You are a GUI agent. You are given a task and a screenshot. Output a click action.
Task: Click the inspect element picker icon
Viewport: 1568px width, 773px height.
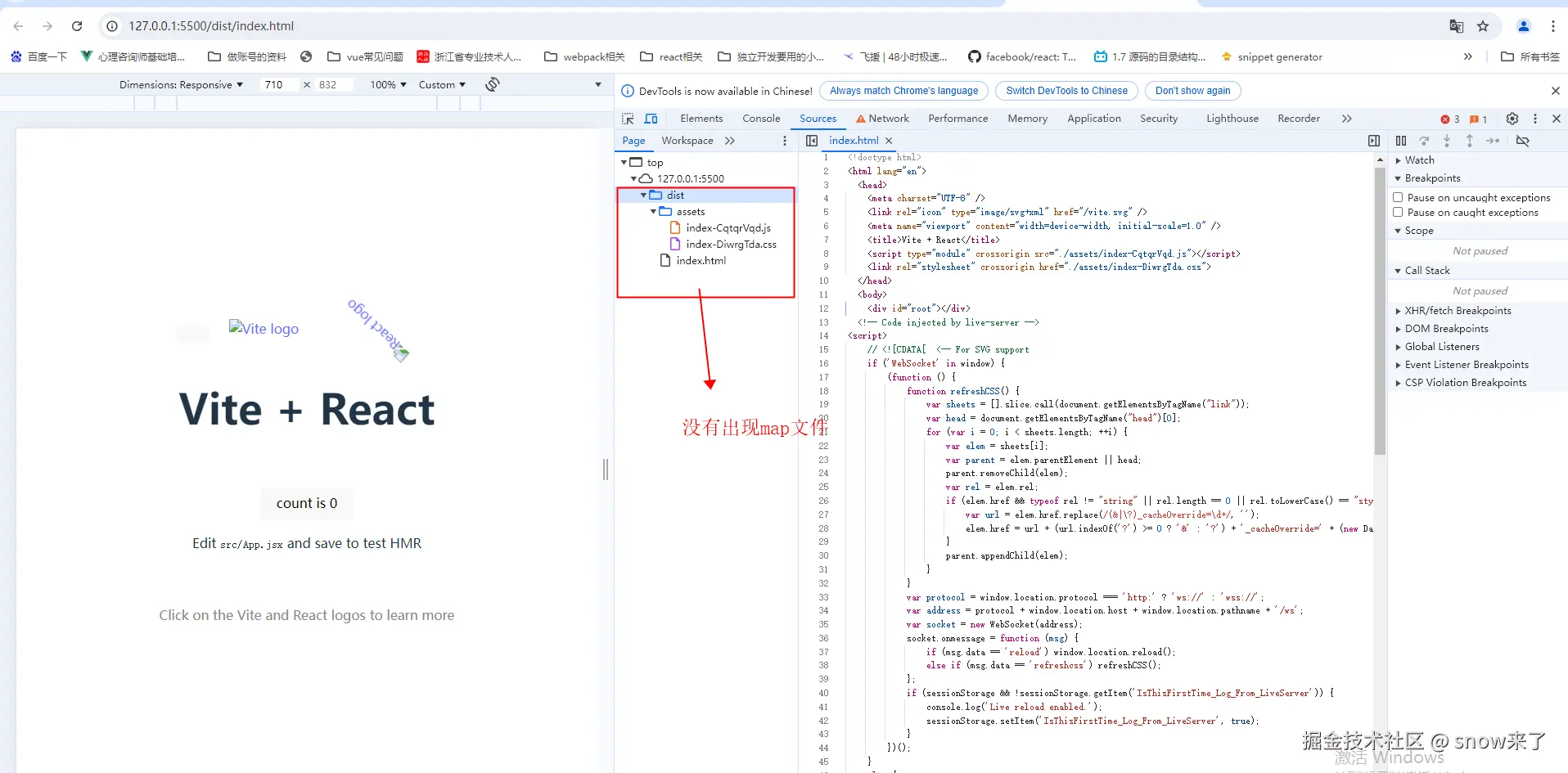(x=628, y=119)
